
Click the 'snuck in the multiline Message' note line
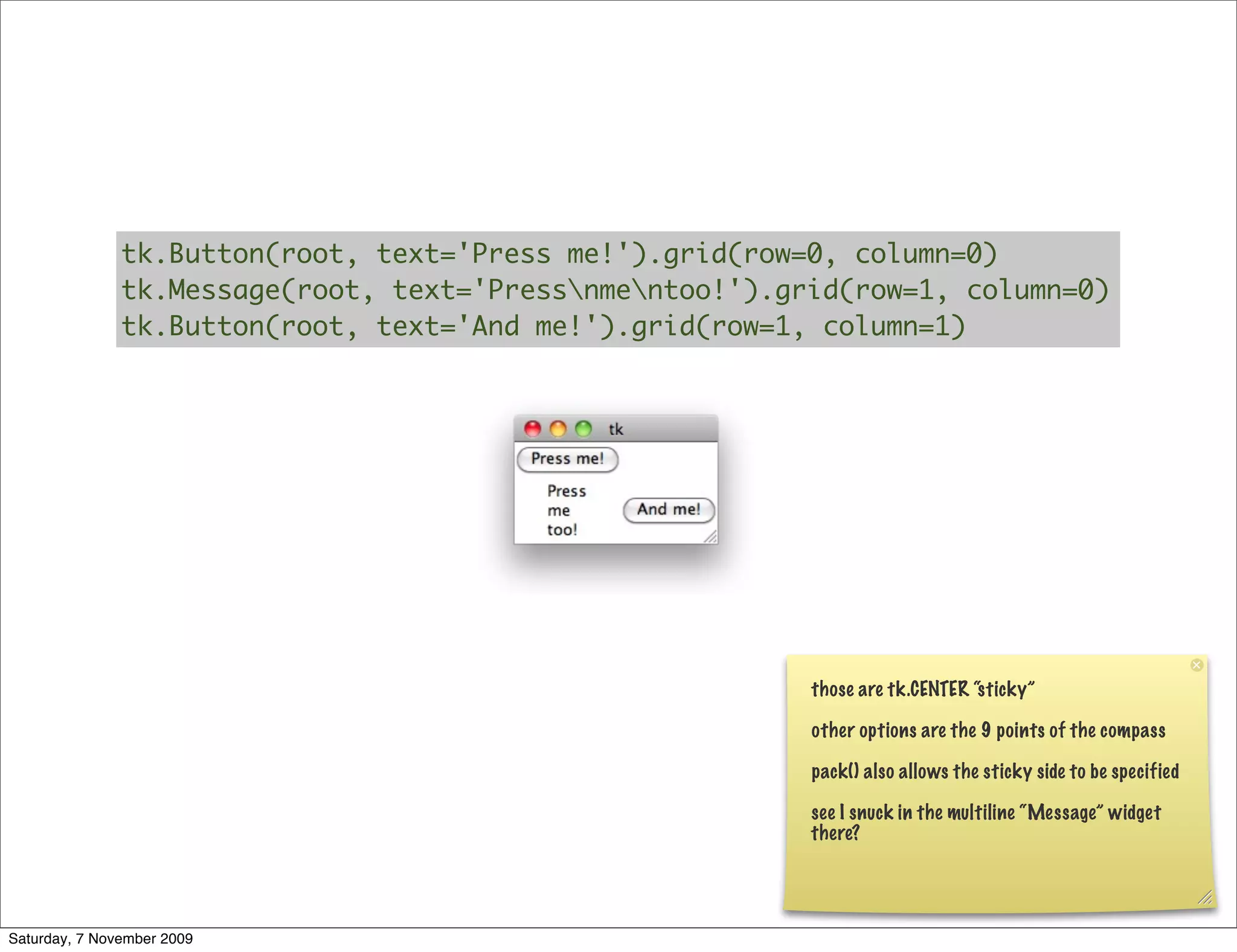985,812
